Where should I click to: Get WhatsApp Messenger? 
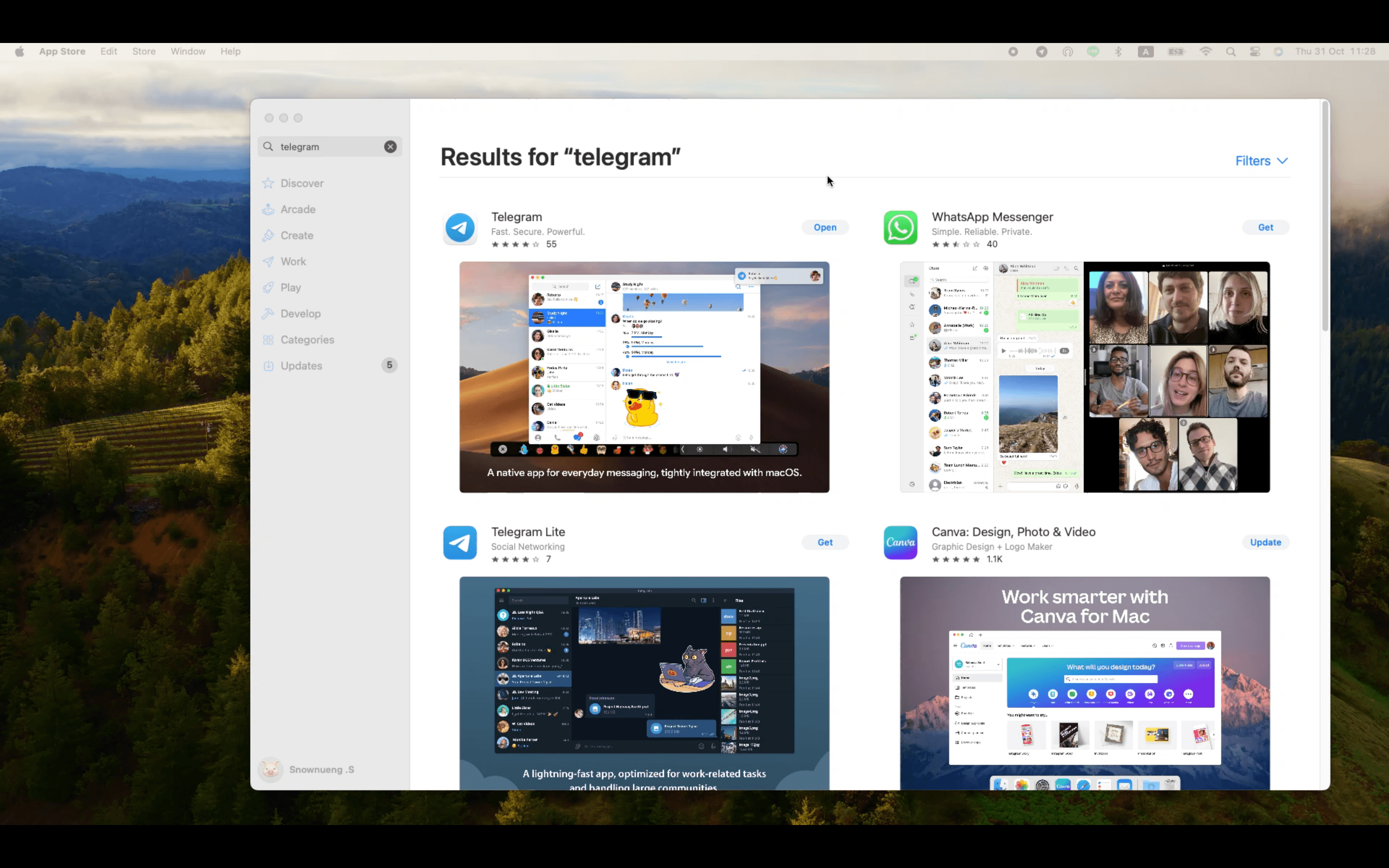click(x=1265, y=227)
